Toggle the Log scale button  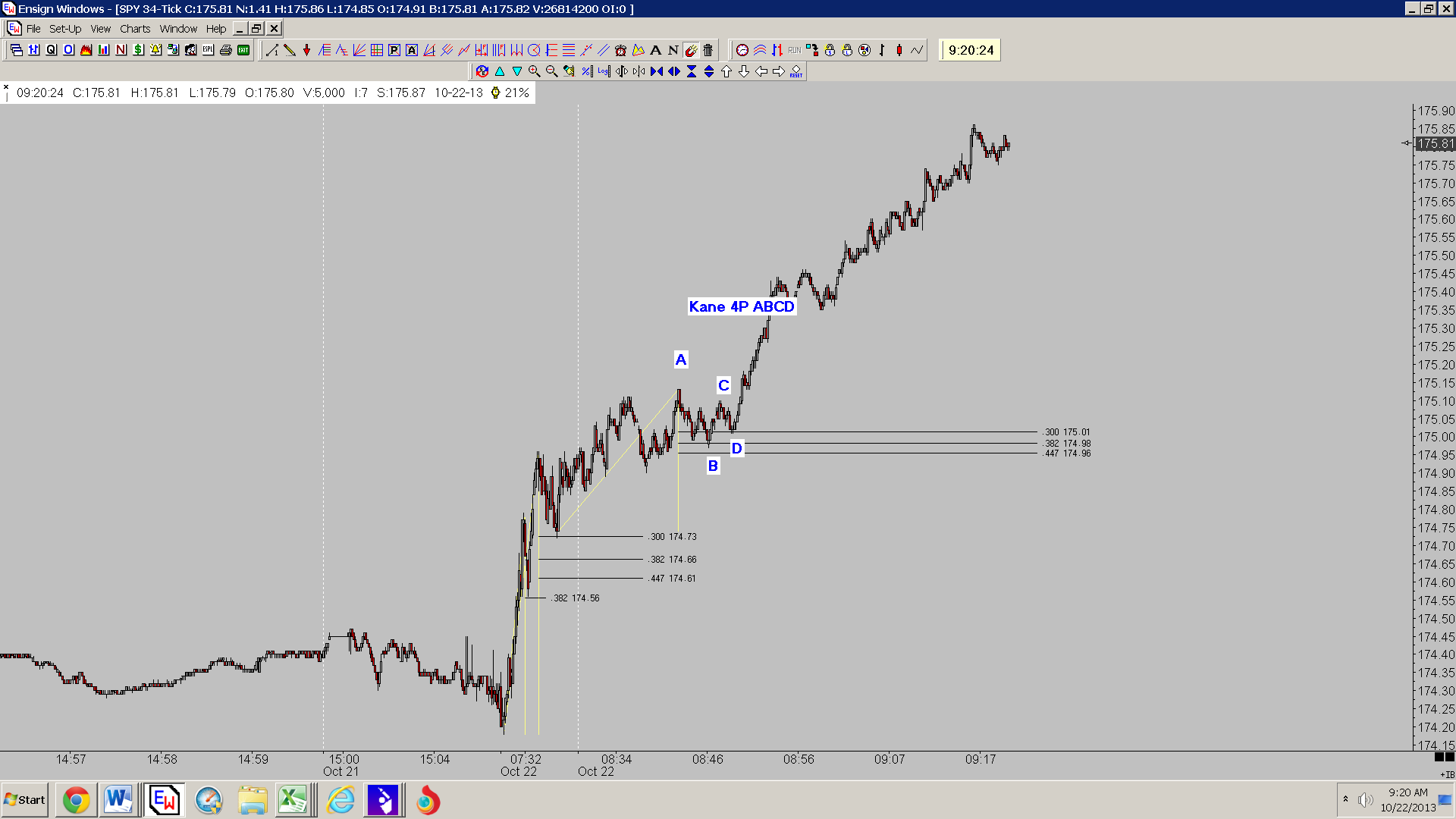604,71
